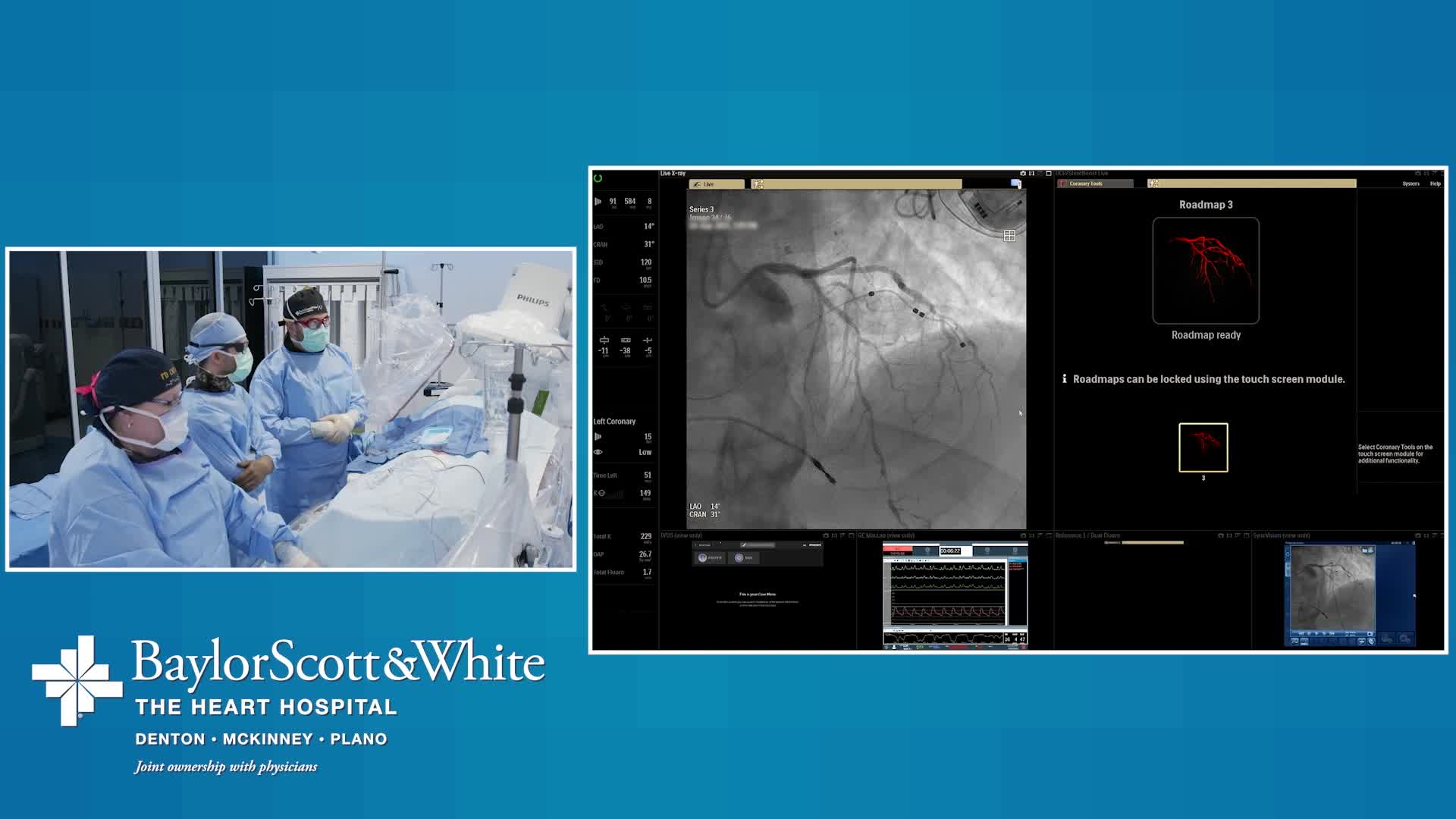Click the green system status circle icon
1456x819 pixels.
click(598, 179)
